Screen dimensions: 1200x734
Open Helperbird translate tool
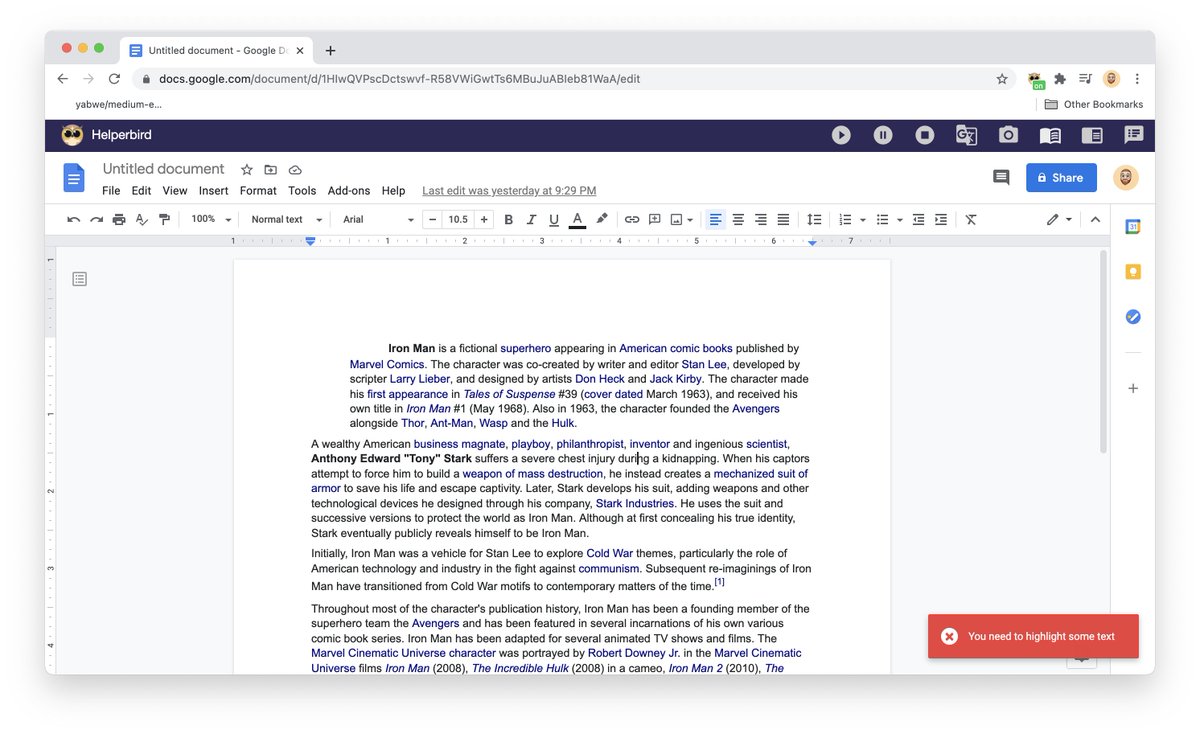pyautogui.click(x=966, y=135)
